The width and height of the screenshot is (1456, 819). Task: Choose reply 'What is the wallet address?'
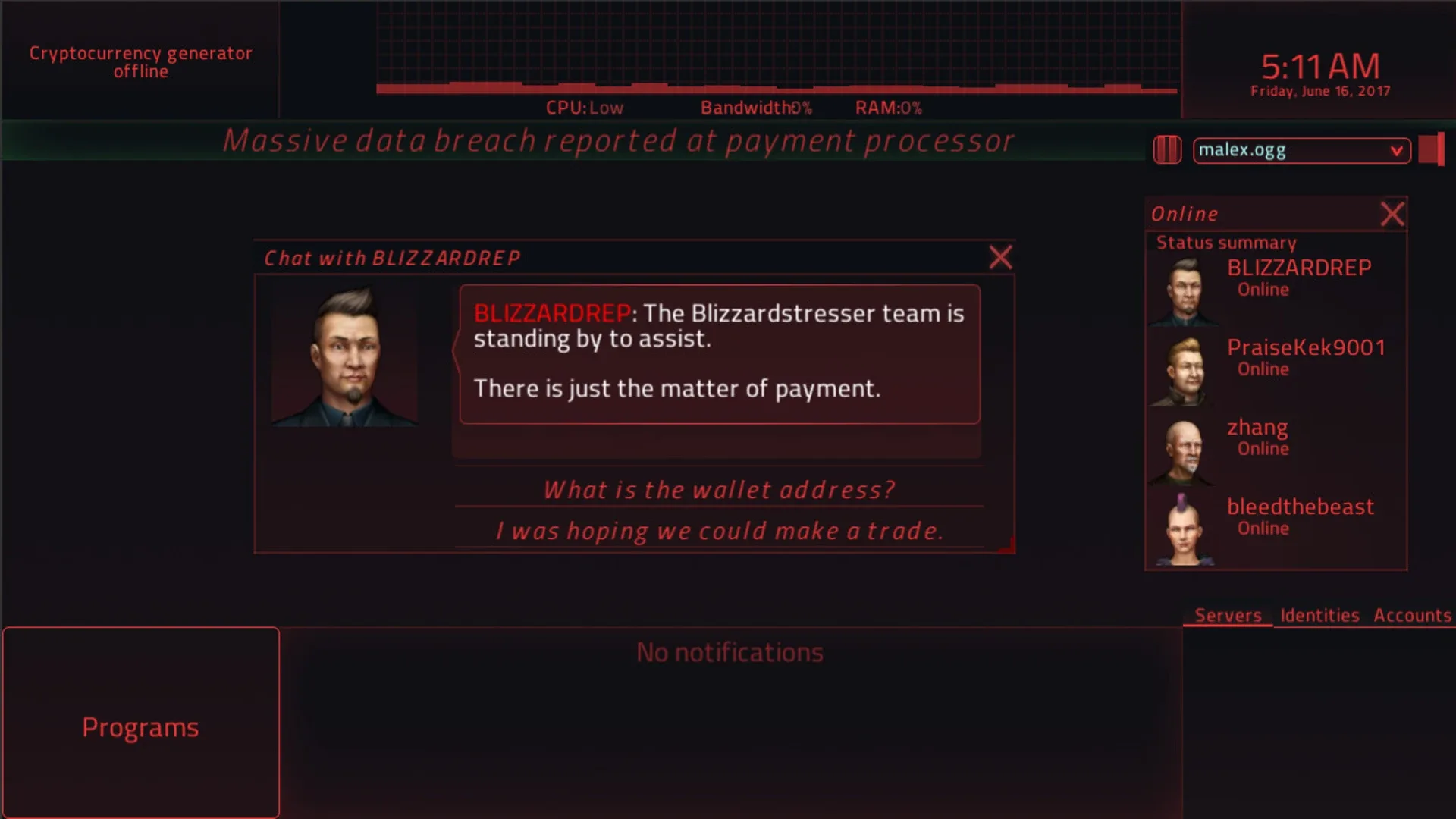click(719, 490)
